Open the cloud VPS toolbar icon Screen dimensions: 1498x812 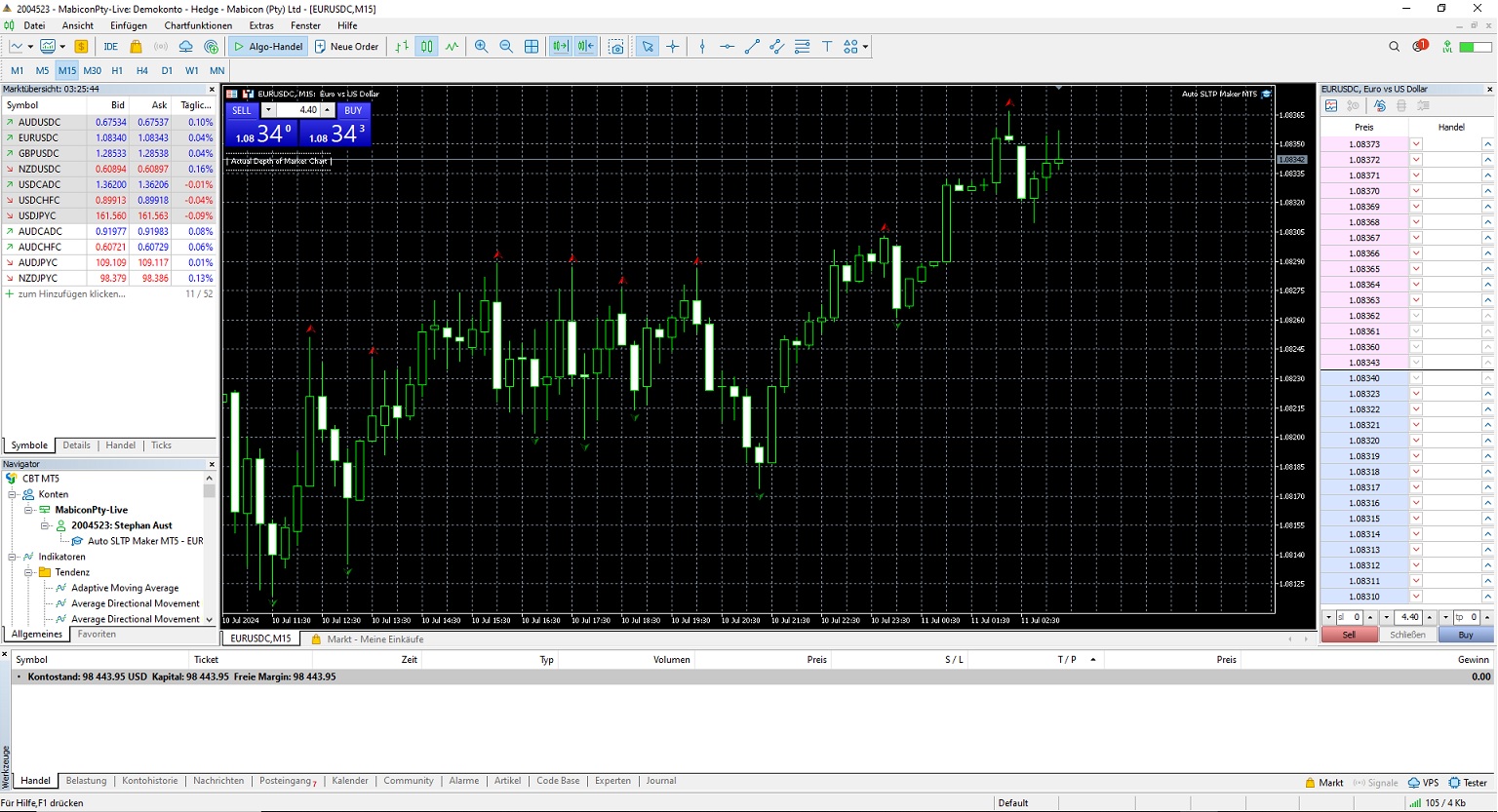click(x=185, y=47)
